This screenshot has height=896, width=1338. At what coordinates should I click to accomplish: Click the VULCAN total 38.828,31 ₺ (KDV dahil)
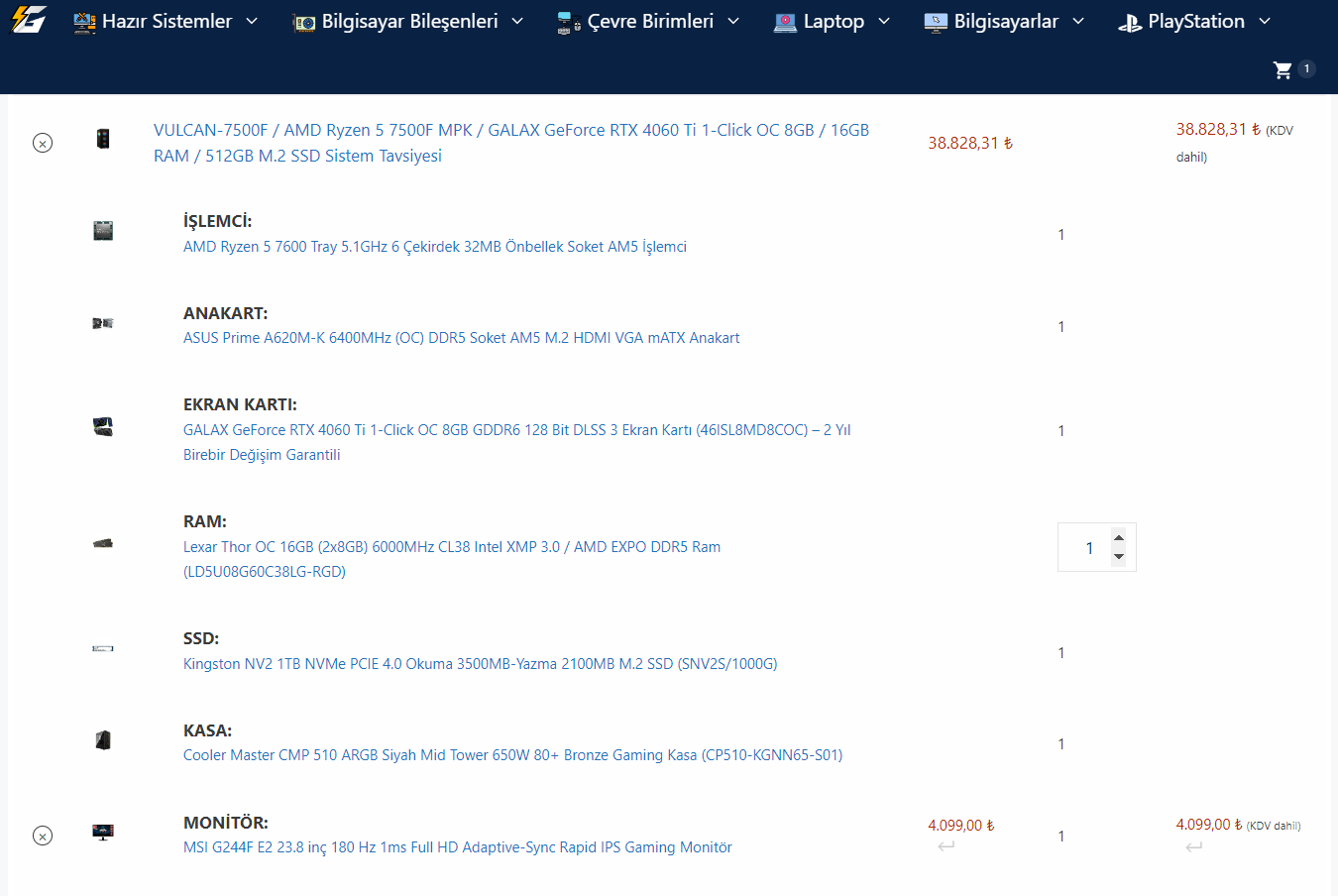point(1235,142)
